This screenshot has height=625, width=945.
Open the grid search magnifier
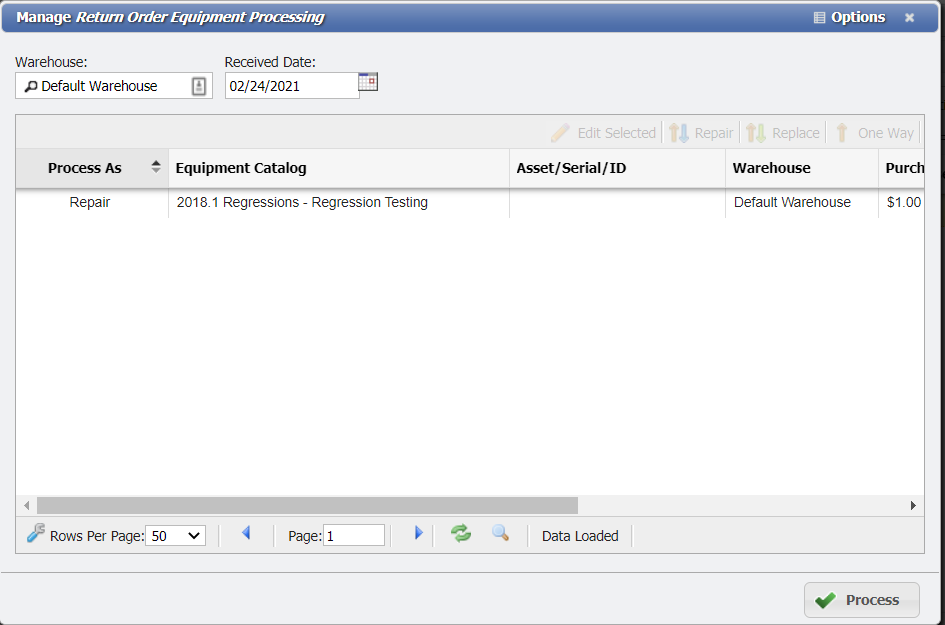[x=501, y=534]
